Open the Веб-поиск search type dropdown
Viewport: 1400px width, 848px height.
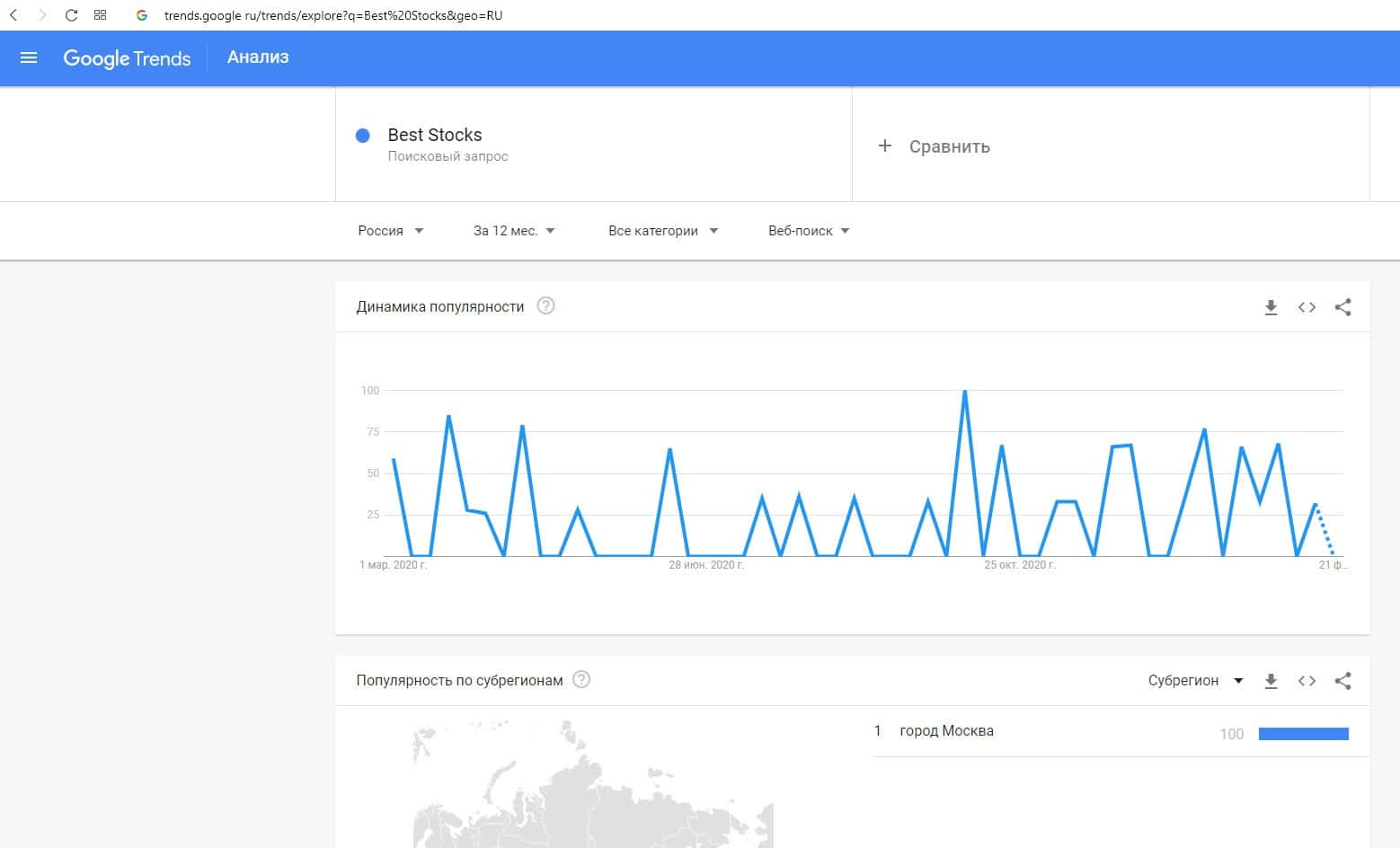pos(809,231)
